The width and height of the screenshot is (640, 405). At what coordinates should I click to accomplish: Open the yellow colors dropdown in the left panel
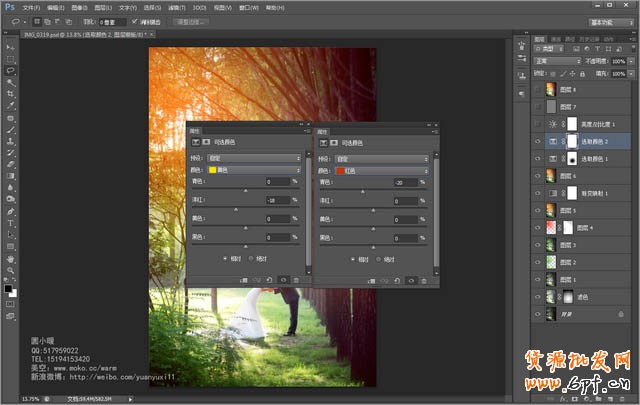(254, 170)
